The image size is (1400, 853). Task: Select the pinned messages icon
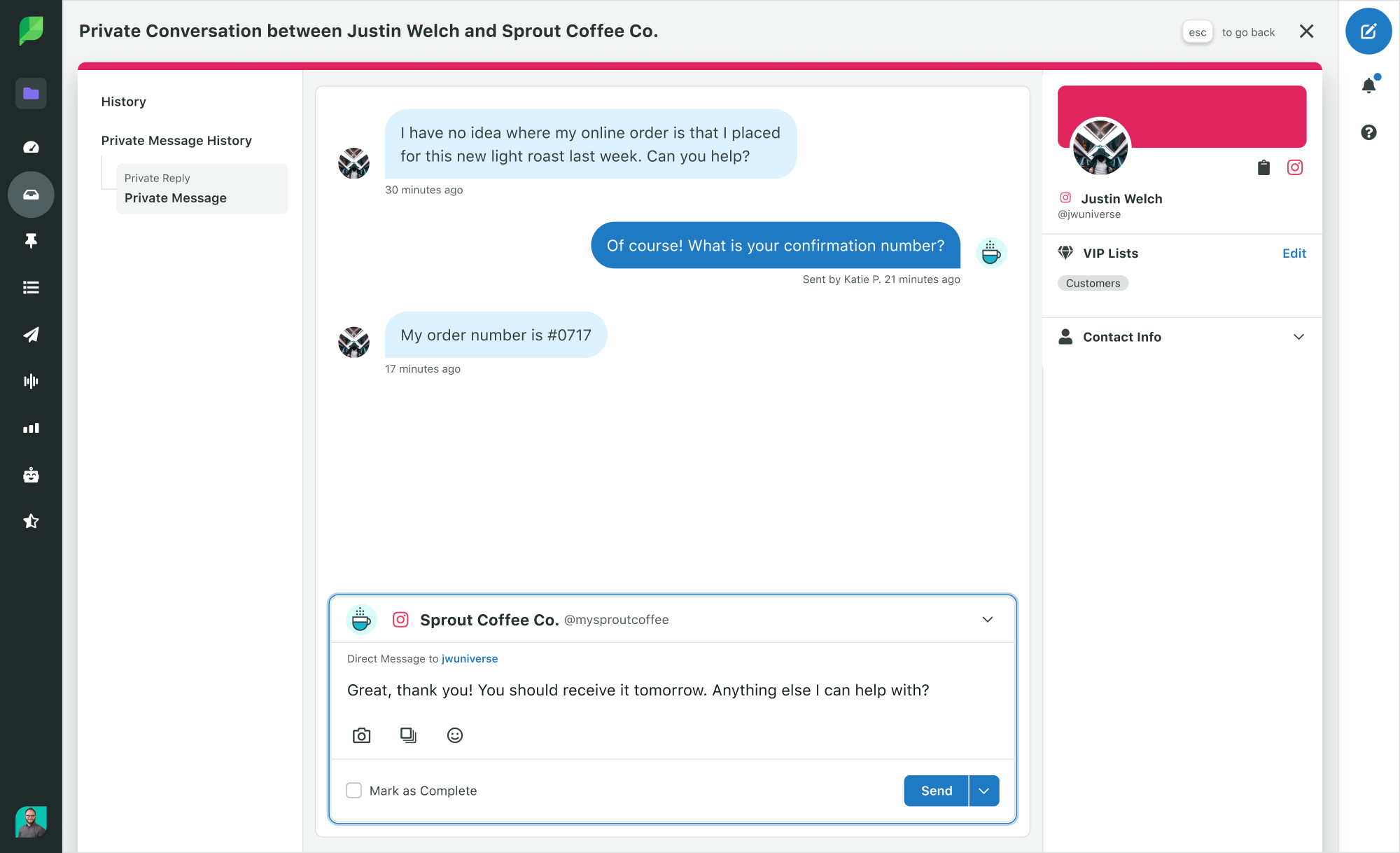31,240
